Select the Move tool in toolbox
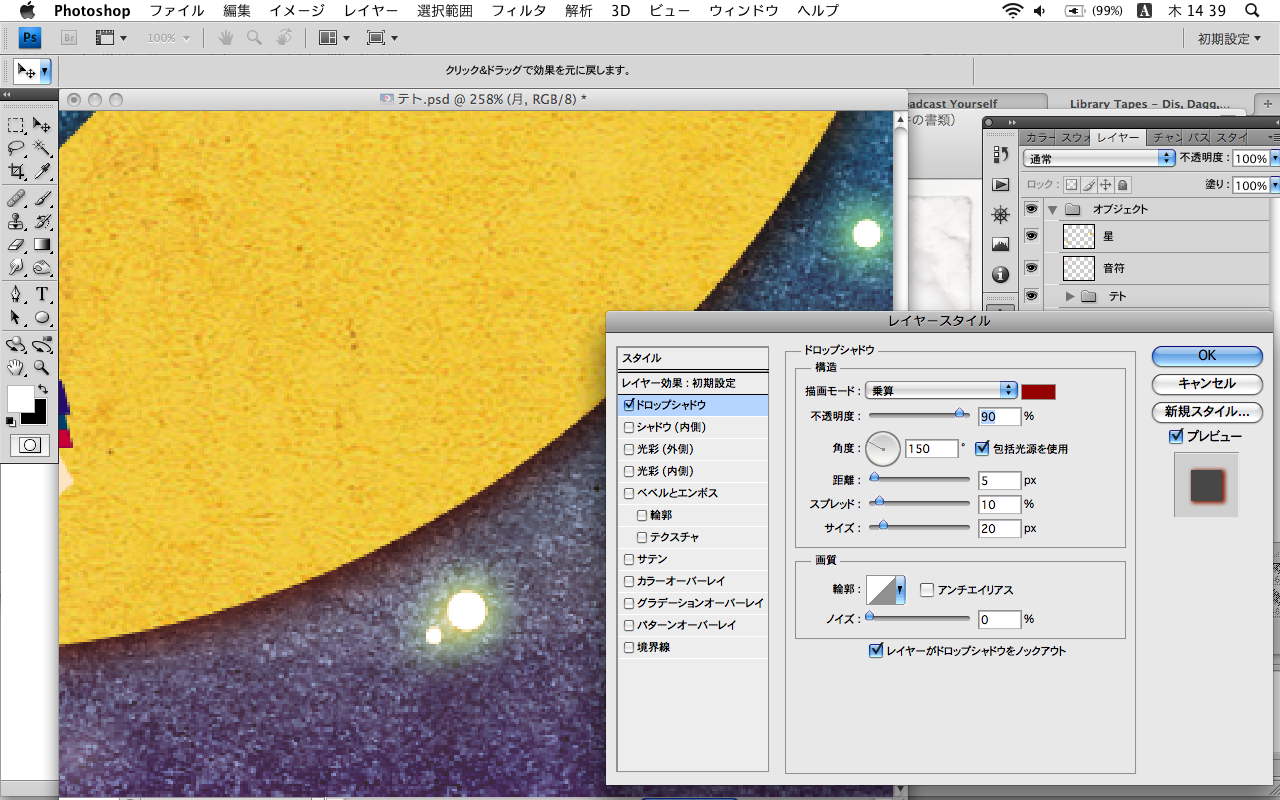The height and width of the screenshot is (800, 1280). tap(42, 125)
